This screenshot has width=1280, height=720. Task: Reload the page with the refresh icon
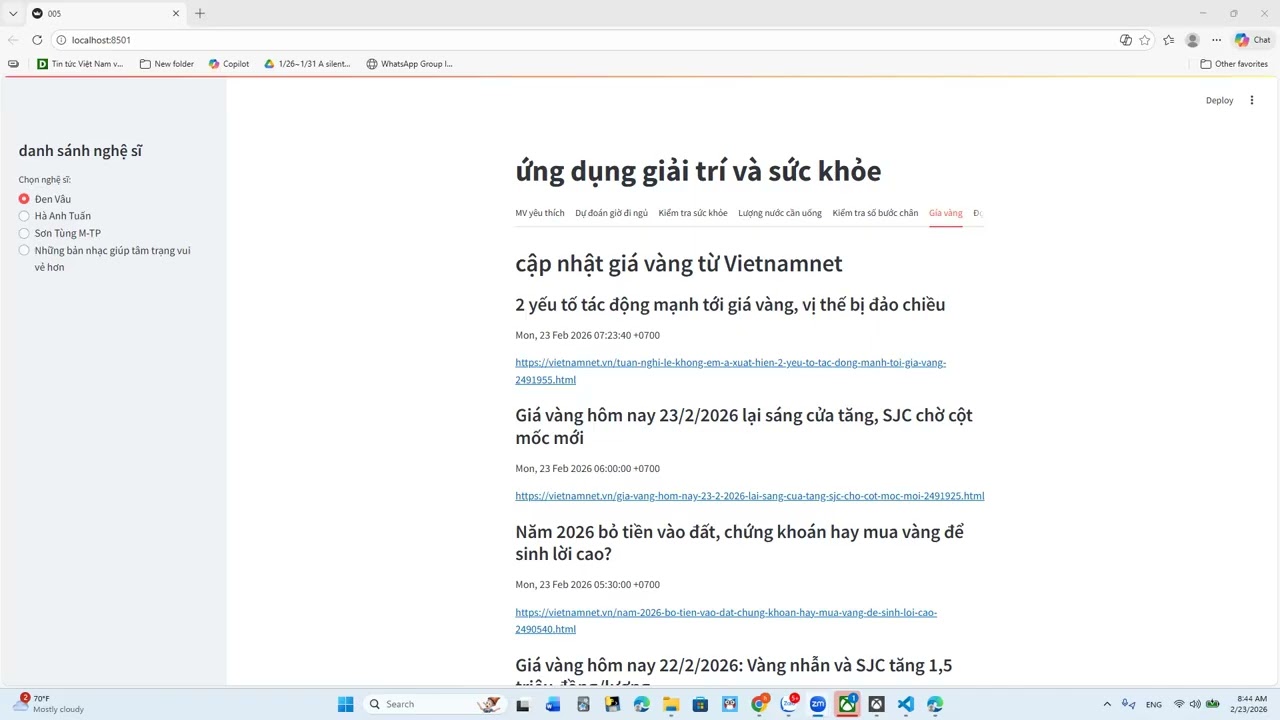[37, 40]
